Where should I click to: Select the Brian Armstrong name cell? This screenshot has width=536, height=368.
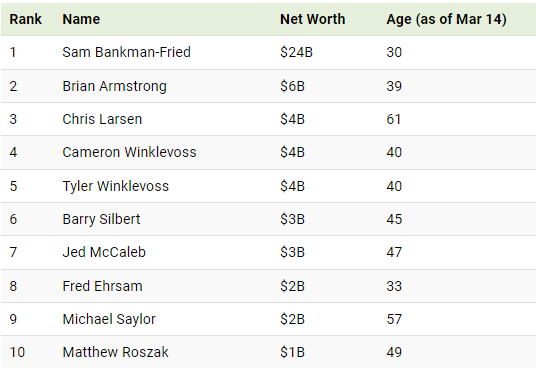point(115,86)
